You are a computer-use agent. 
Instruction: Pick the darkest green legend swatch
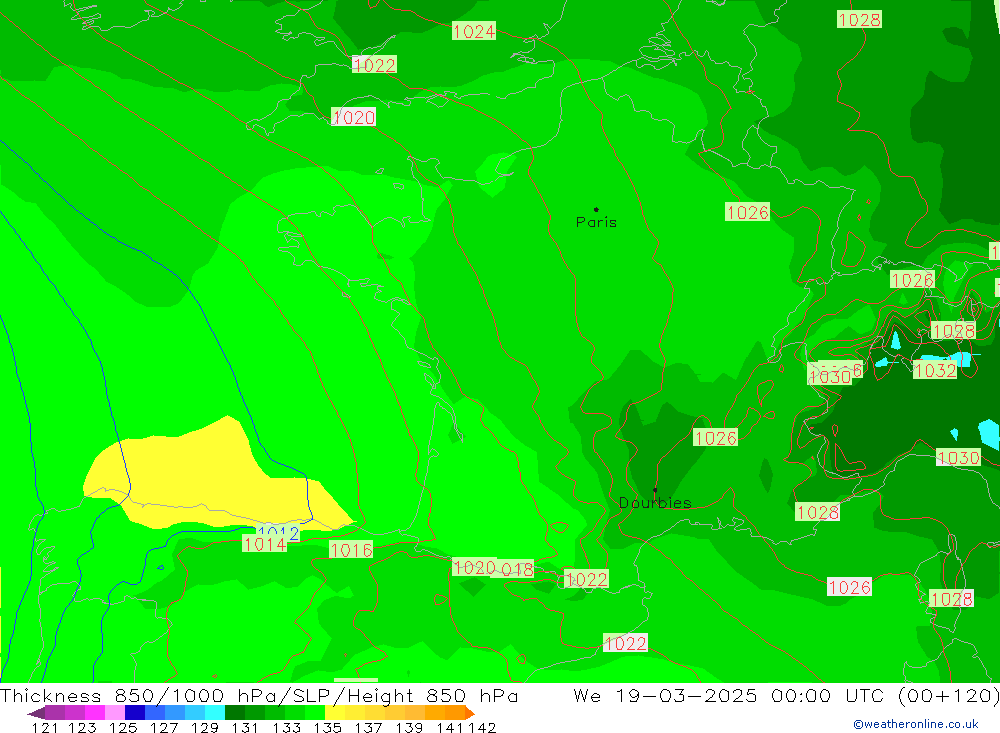[235, 713]
